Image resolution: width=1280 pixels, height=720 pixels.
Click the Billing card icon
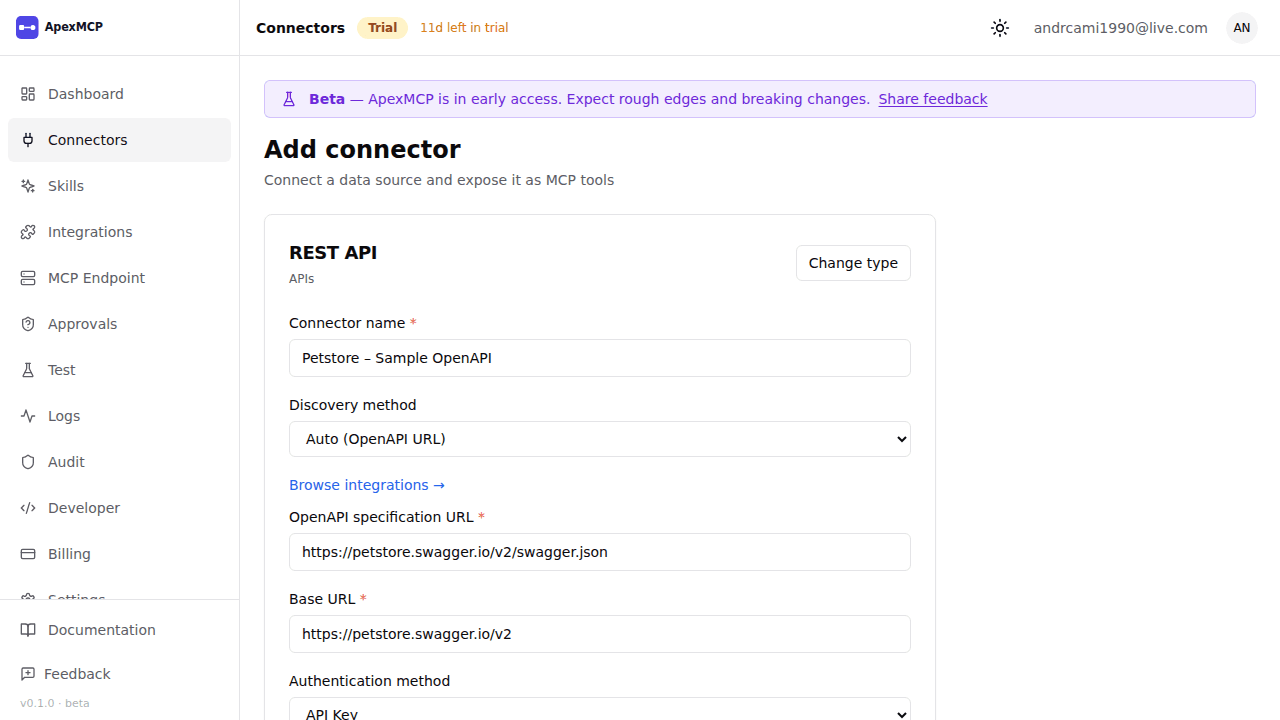click(28, 554)
